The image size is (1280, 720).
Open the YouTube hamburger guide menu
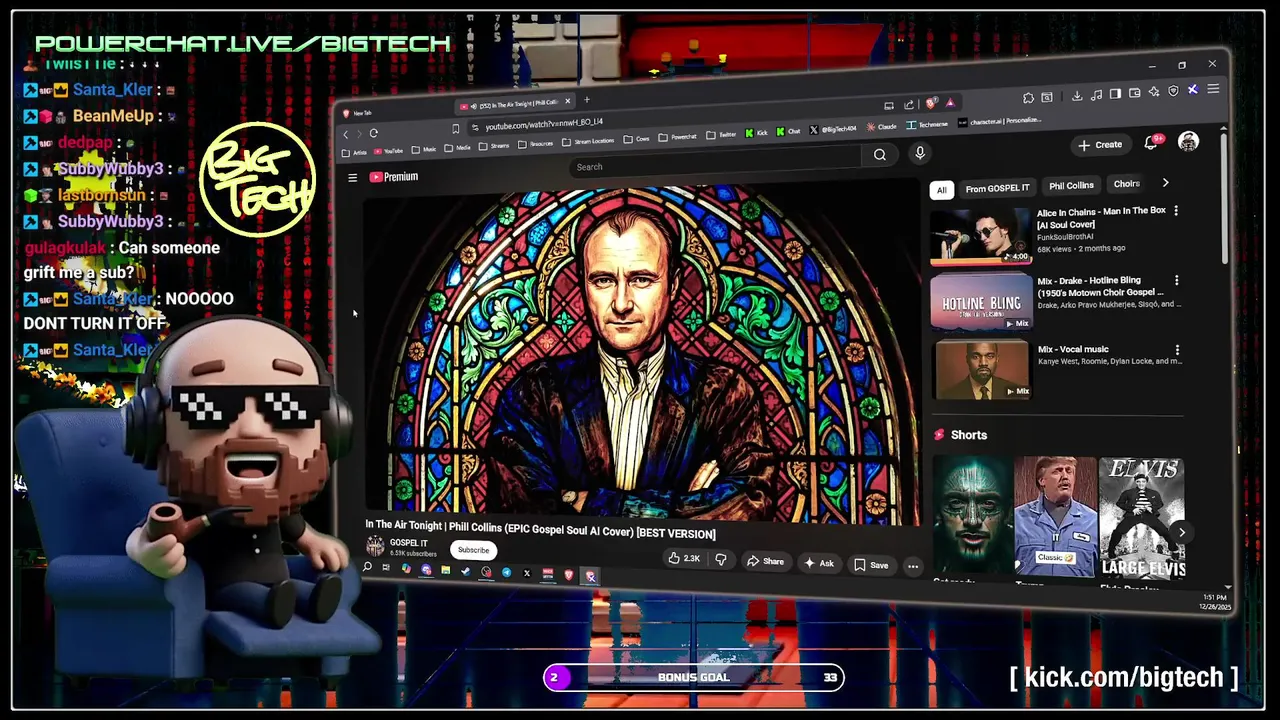352,177
